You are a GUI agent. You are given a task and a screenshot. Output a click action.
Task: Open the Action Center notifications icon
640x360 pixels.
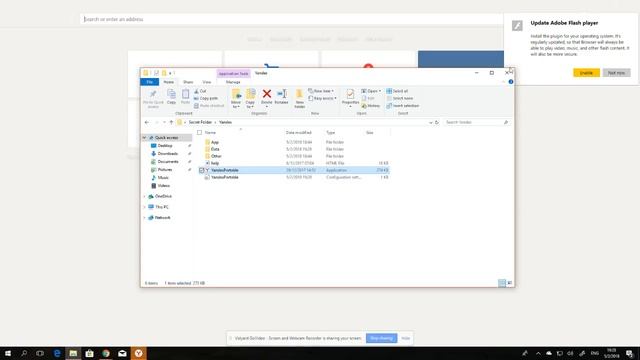point(630,353)
